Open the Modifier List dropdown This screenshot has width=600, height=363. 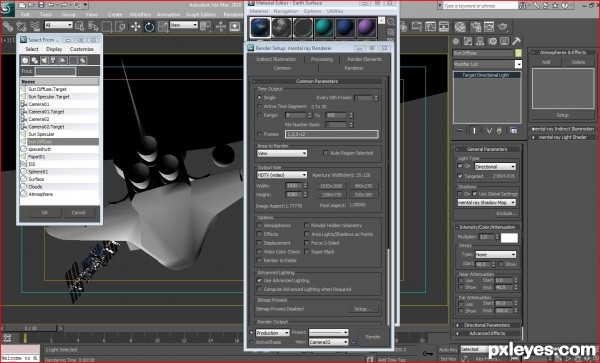(487, 64)
